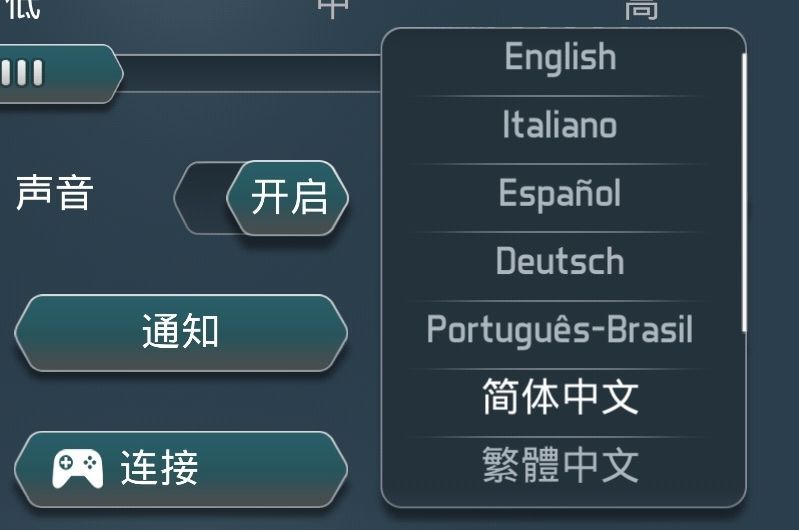Viewport: 799px width, 530px height.
Task: Select 繁體中文 from the language dropdown
Action: (560, 466)
